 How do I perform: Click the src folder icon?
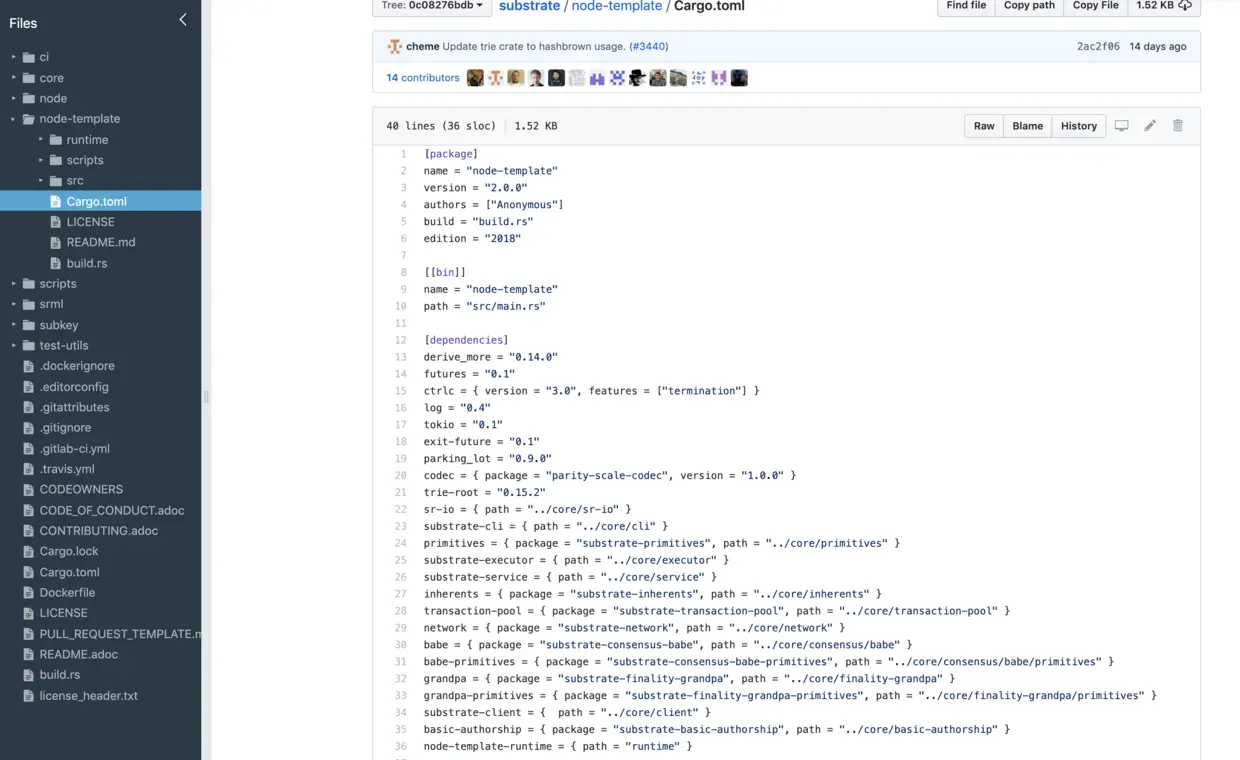pos(57,181)
